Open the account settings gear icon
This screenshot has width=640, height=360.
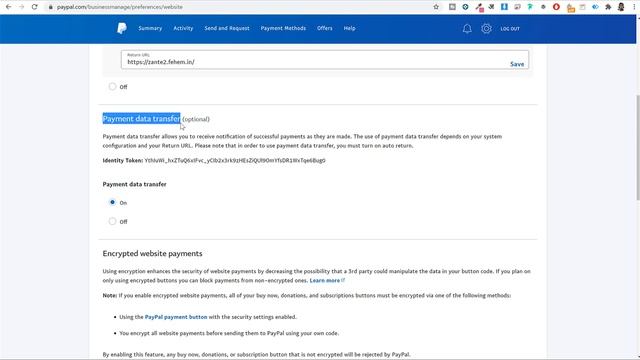(x=486, y=29)
